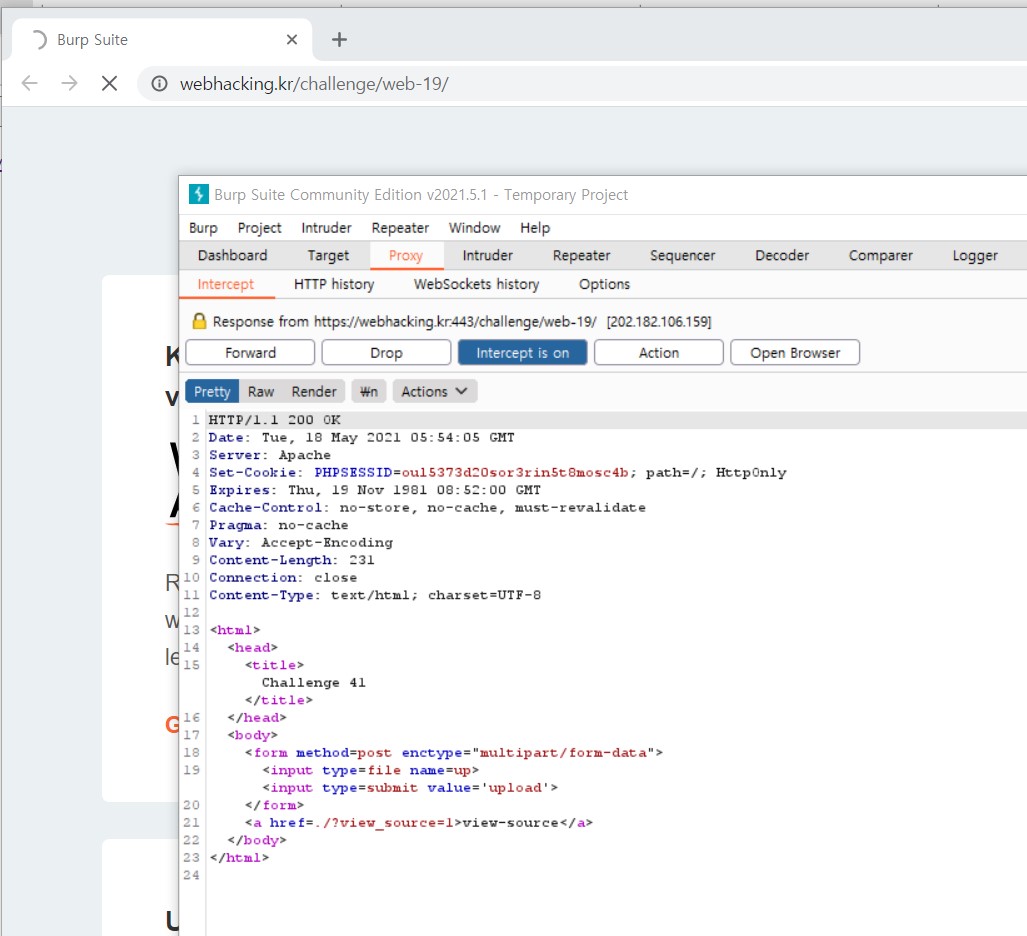View site information icon in address bar
This screenshot has width=1027, height=936.
[159, 84]
